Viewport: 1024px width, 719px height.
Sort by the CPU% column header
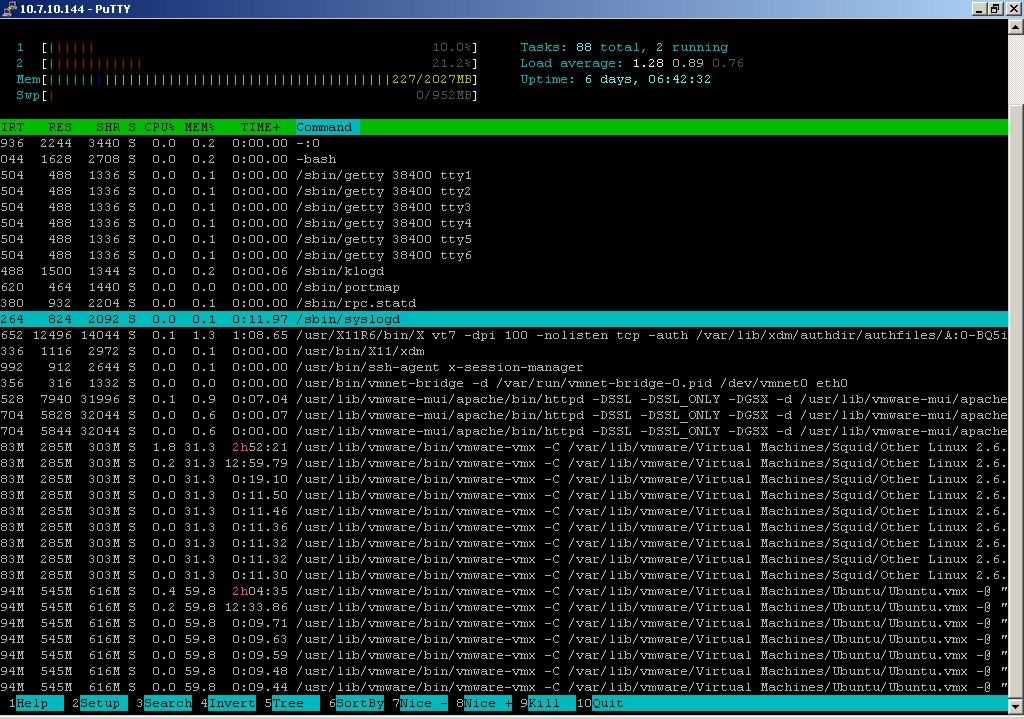tap(159, 127)
